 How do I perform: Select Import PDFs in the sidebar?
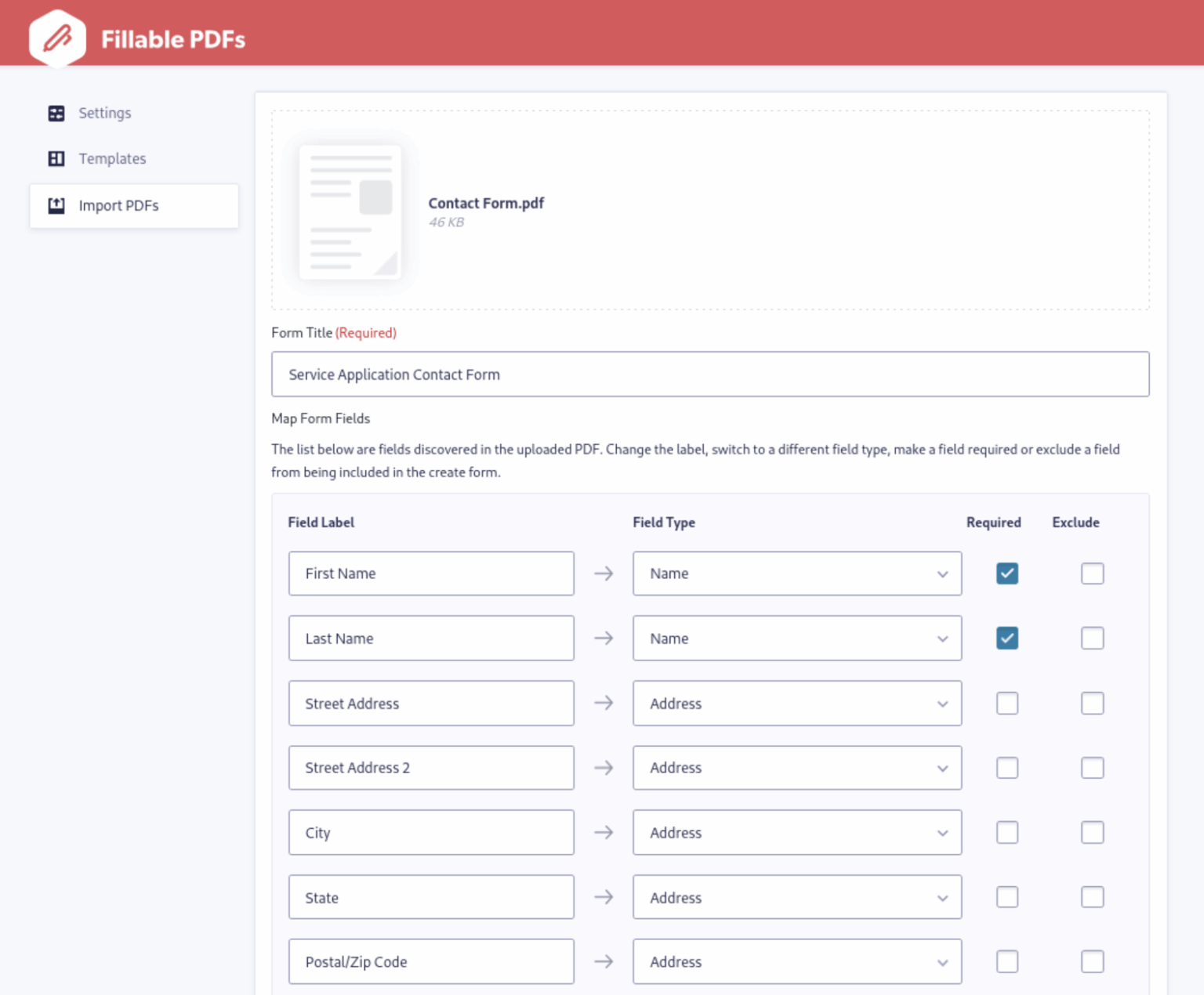(x=118, y=205)
